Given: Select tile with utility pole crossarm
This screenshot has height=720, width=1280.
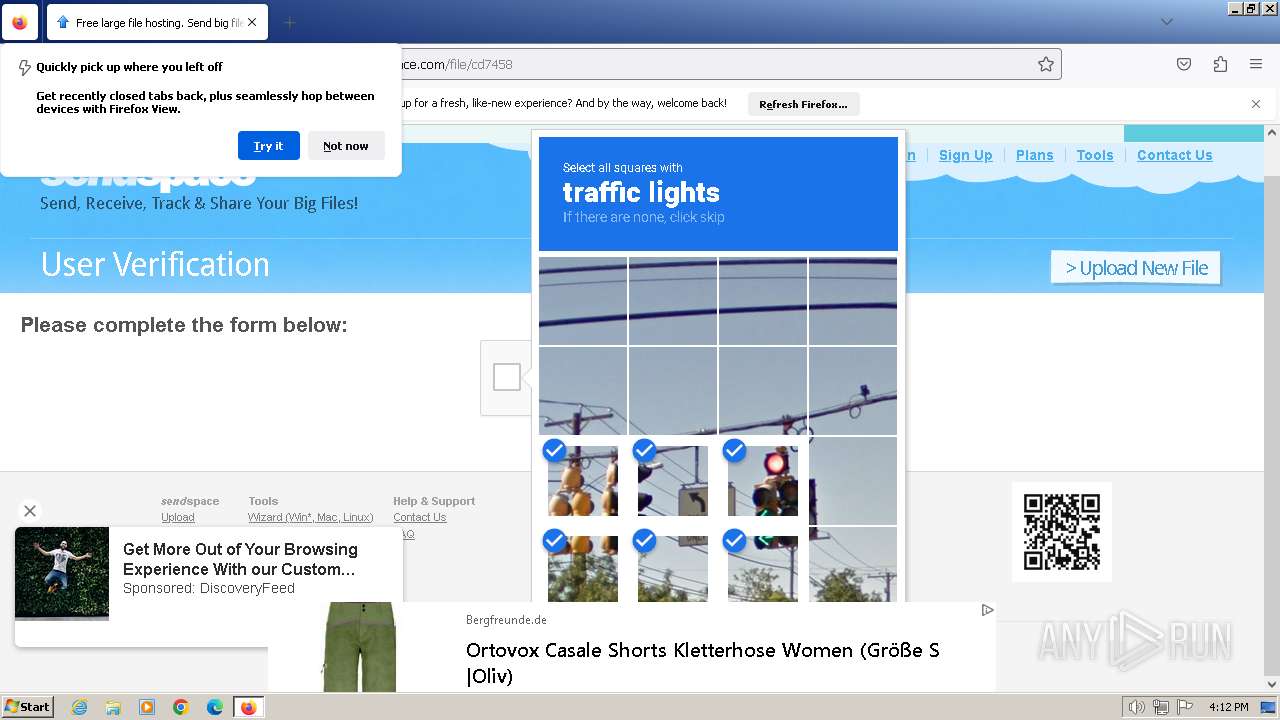Looking at the screenshot, I should pyautogui.click(x=583, y=391).
